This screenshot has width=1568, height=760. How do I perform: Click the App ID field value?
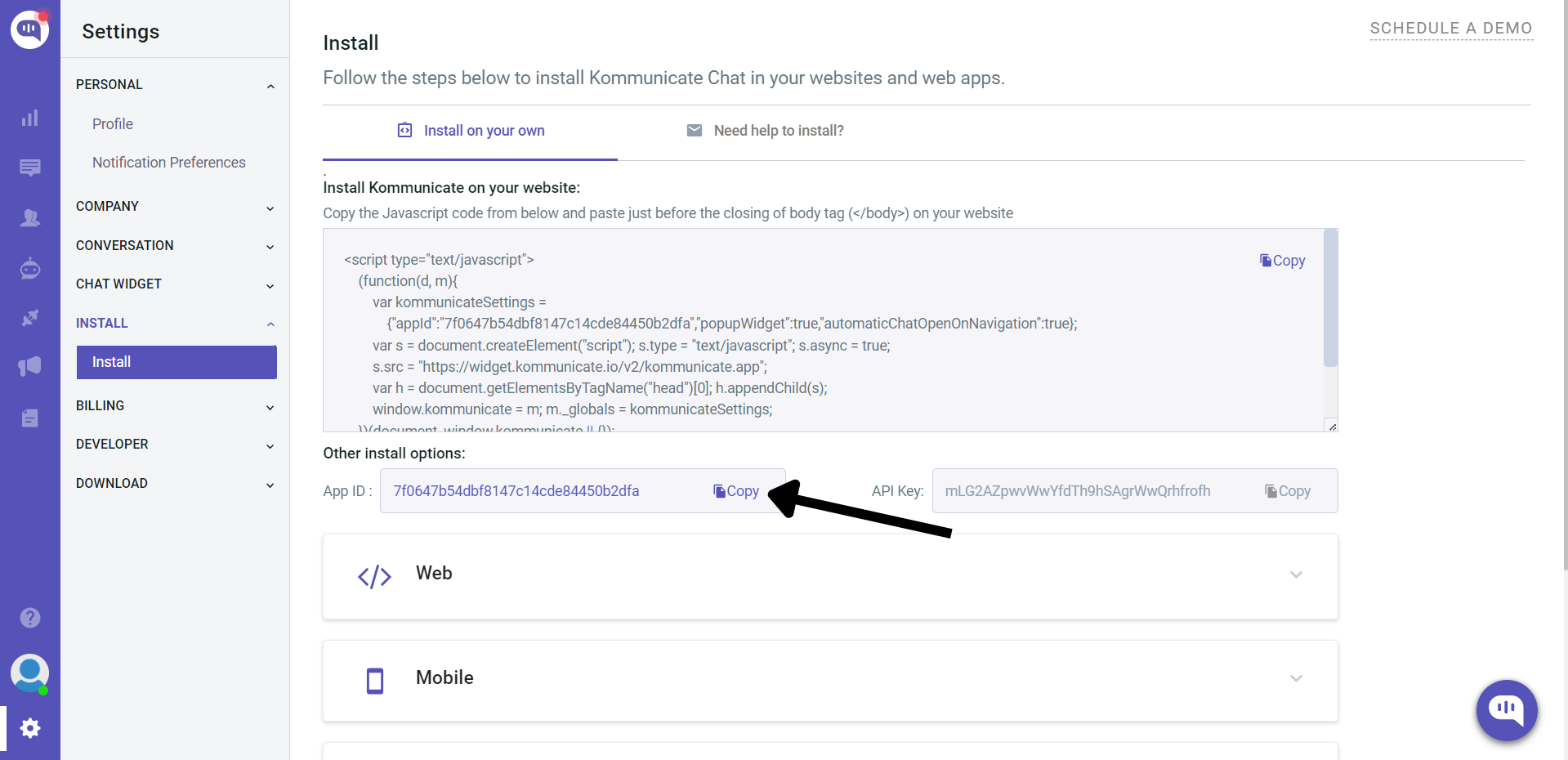(516, 491)
